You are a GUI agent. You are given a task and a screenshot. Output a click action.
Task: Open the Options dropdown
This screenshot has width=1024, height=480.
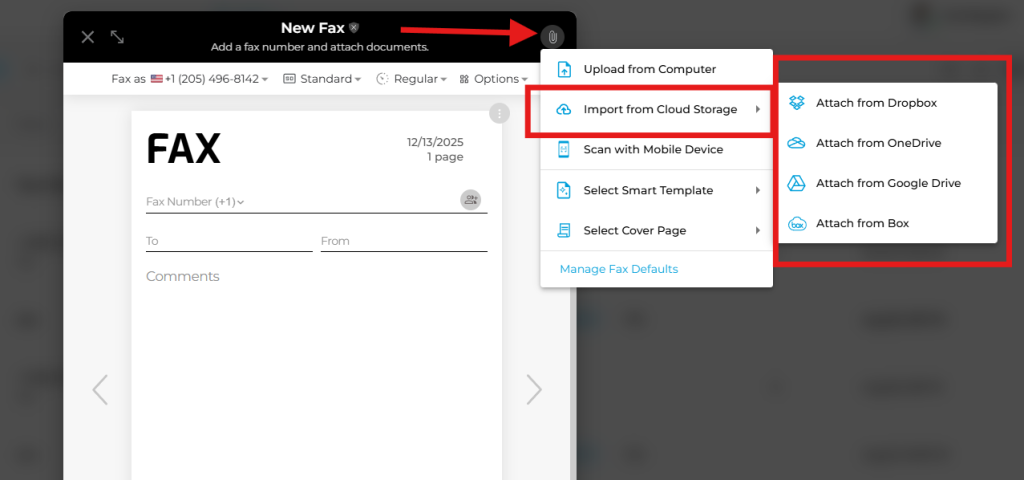pyautogui.click(x=493, y=79)
